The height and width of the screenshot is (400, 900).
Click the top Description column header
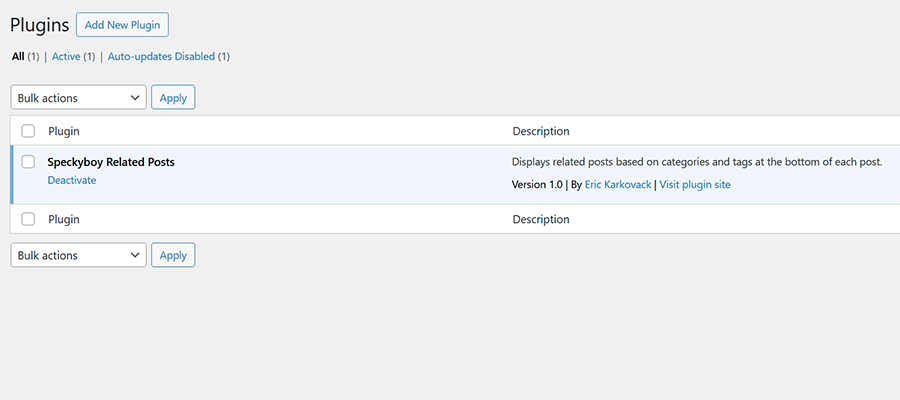click(541, 131)
